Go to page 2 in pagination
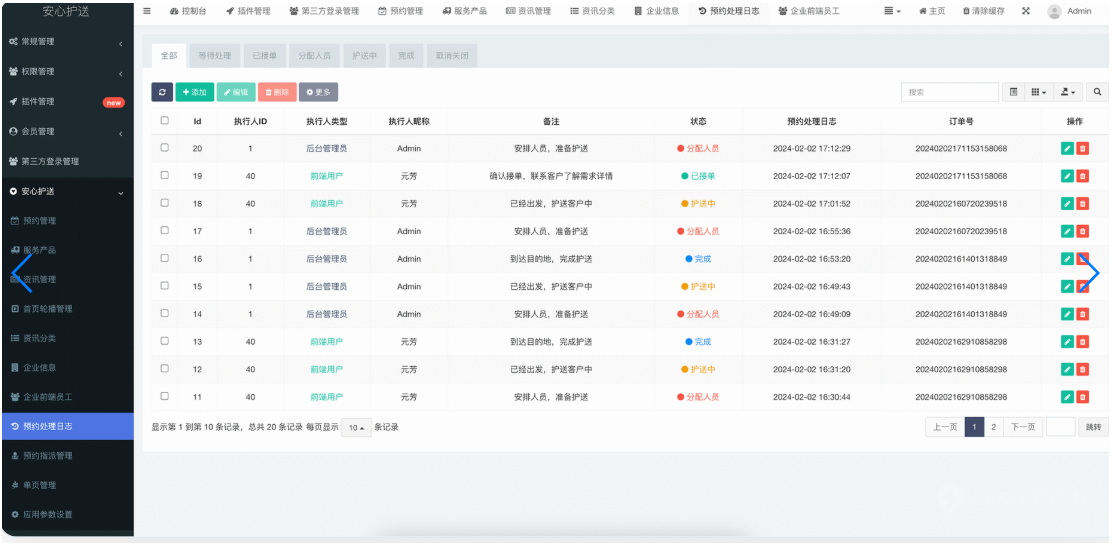 tap(993, 427)
